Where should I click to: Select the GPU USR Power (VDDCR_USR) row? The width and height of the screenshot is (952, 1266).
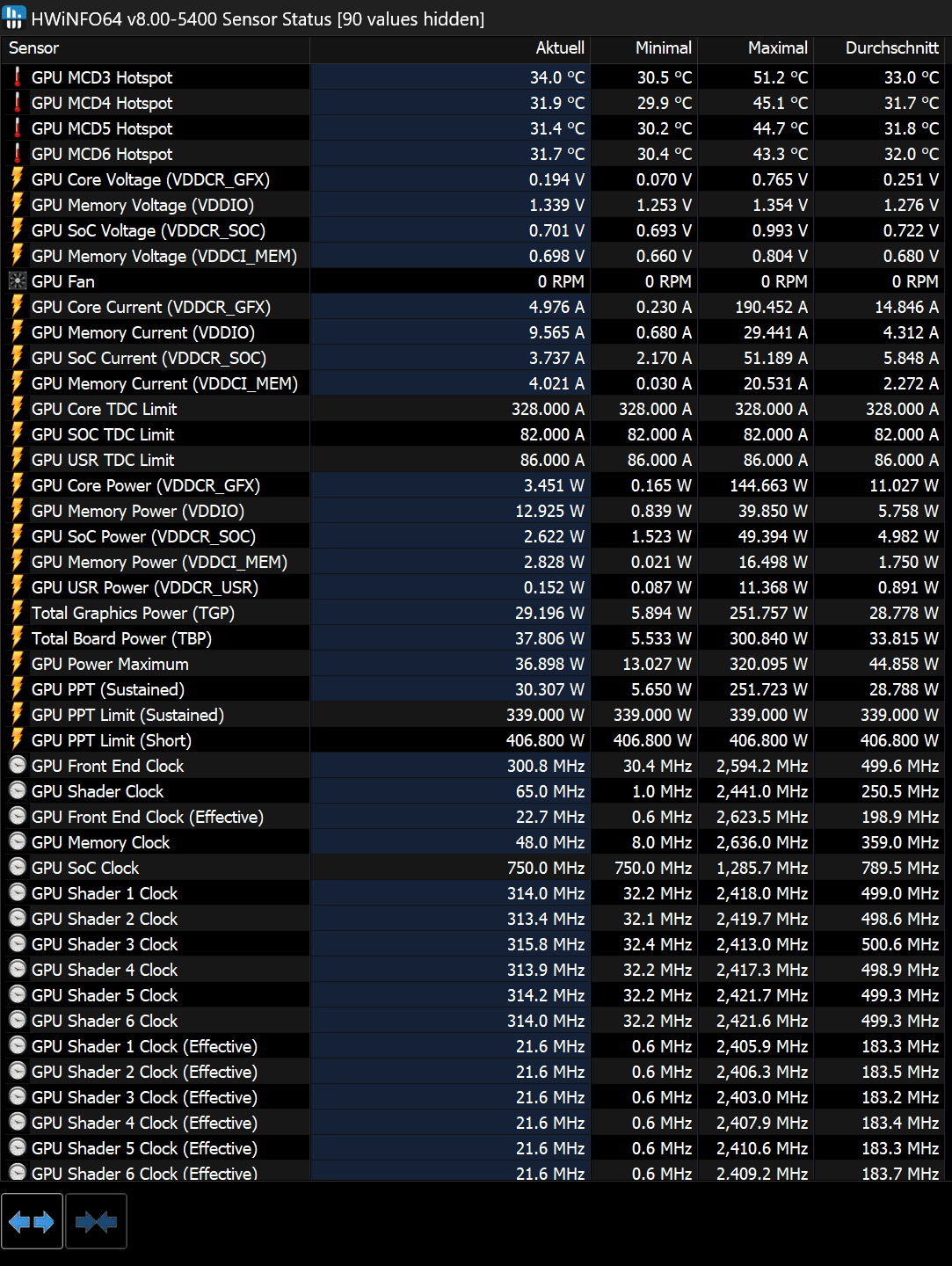(x=473, y=587)
